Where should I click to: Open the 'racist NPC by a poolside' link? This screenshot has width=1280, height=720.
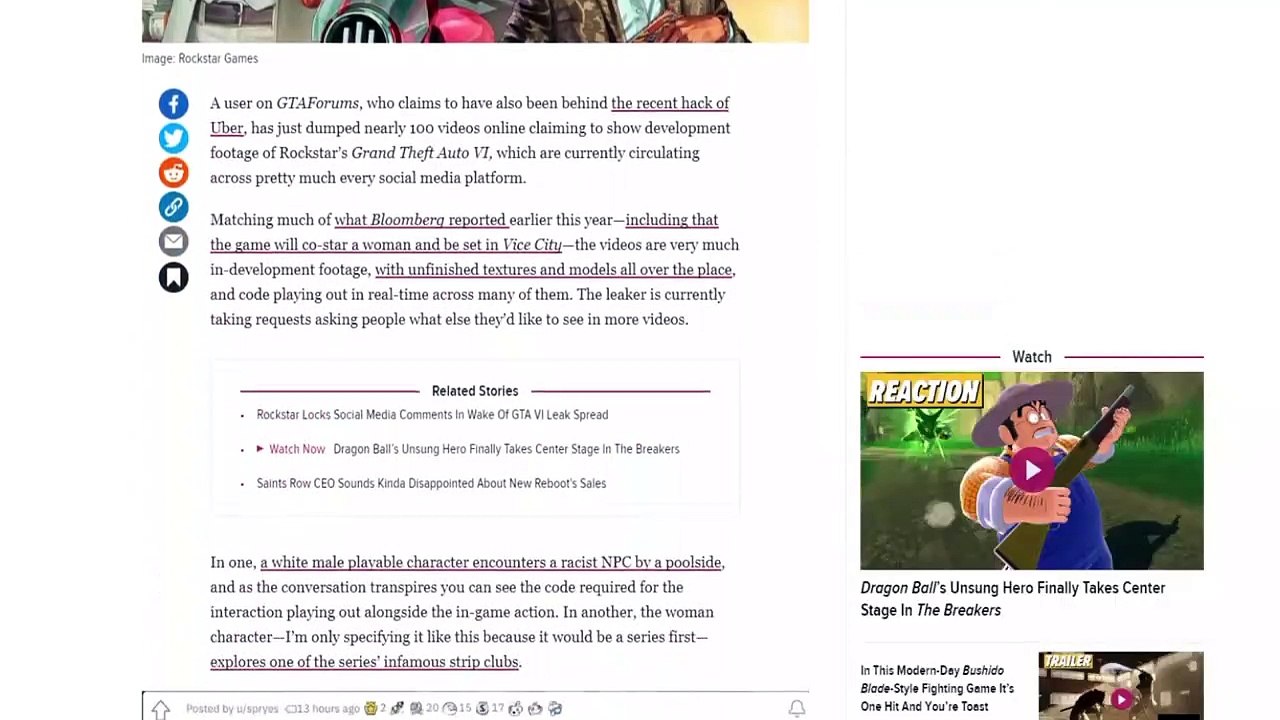click(x=492, y=563)
